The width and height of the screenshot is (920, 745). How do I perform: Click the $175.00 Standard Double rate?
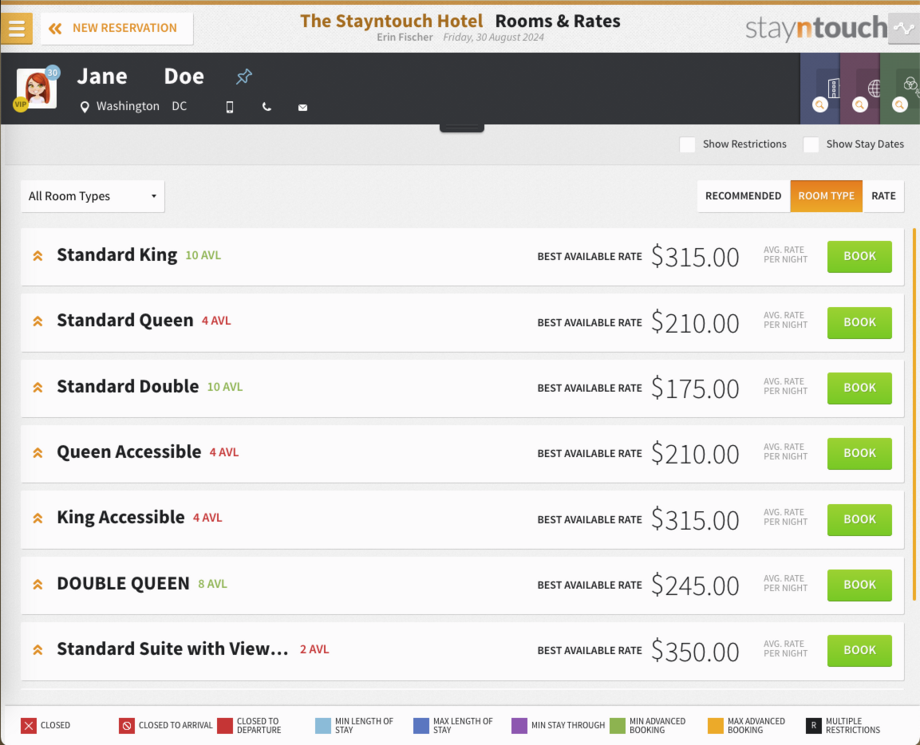coord(695,389)
